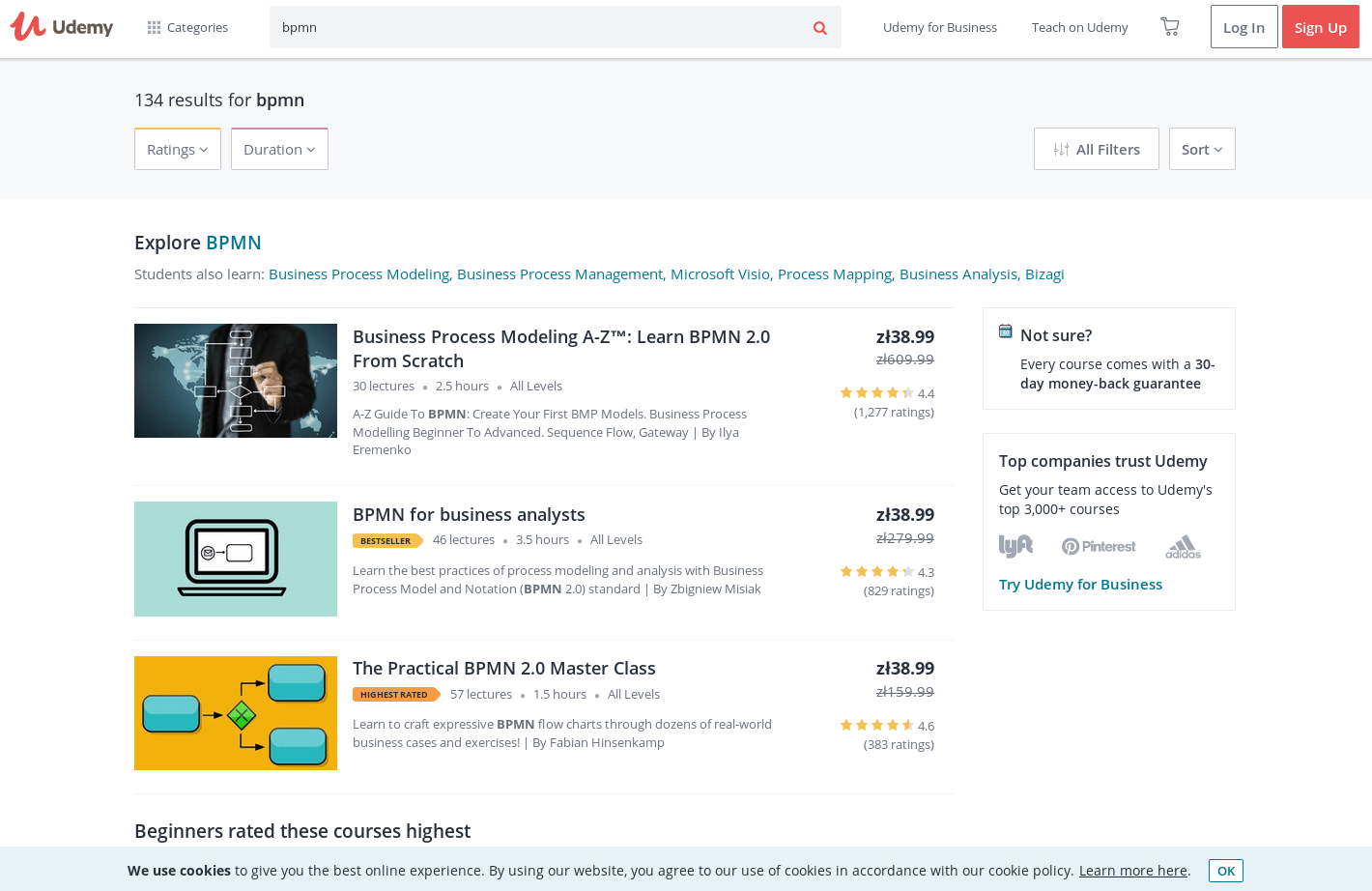Click the (1,277 ratings) text
This screenshot has height=891, width=1372.
click(894, 413)
